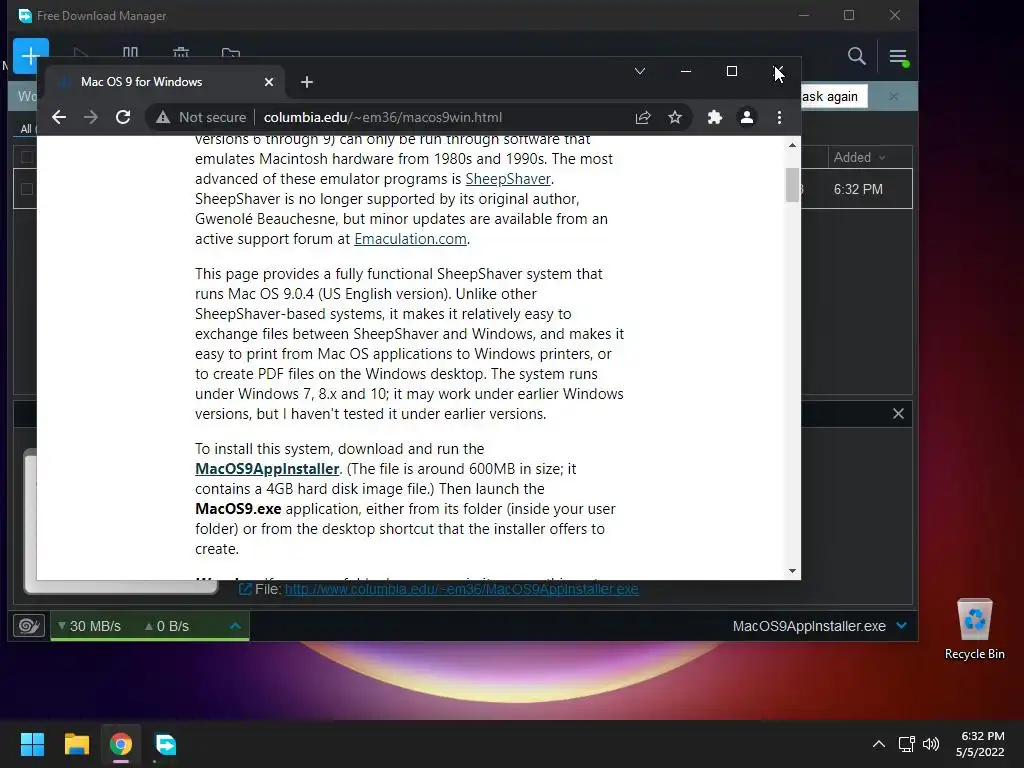Click the delete trash icon in FDM toolbar
This screenshot has height=768, width=1024.
pyautogui.click(x=181, y=52)
